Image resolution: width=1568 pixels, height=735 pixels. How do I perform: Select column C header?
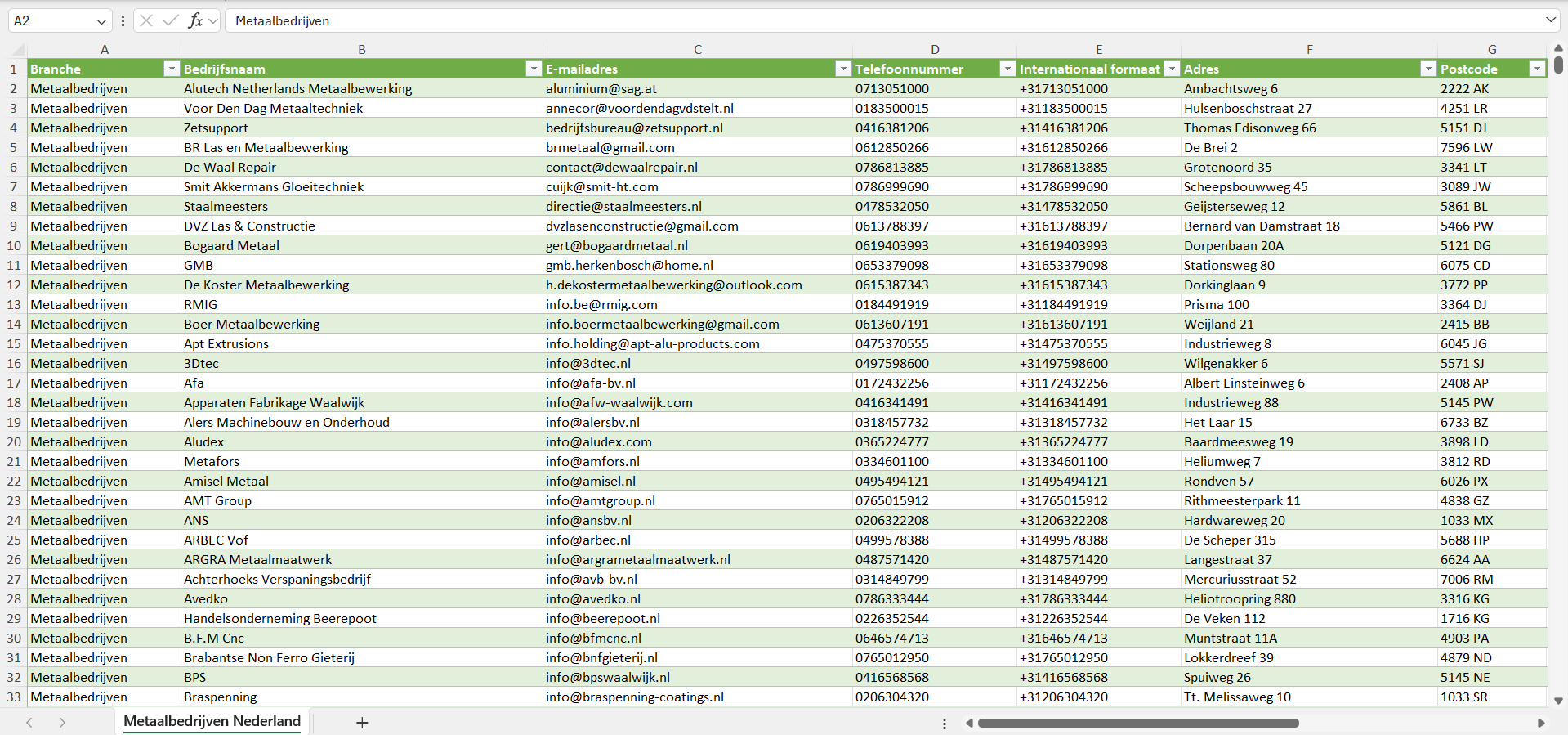tap(697, 49)
